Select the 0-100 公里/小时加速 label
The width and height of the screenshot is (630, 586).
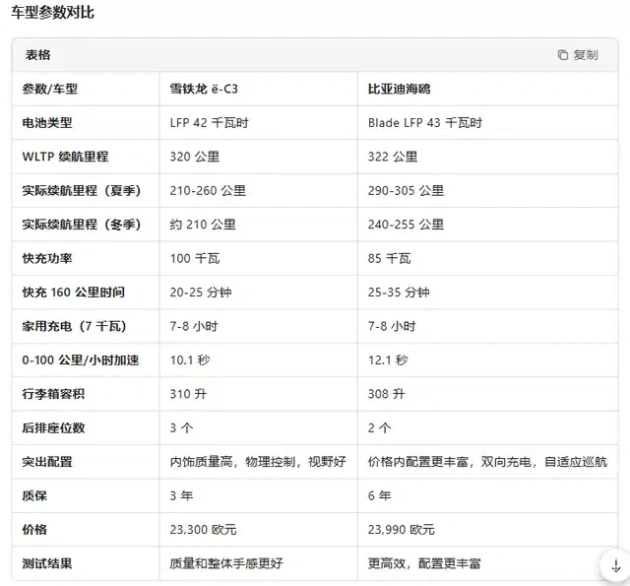point(80,360)
